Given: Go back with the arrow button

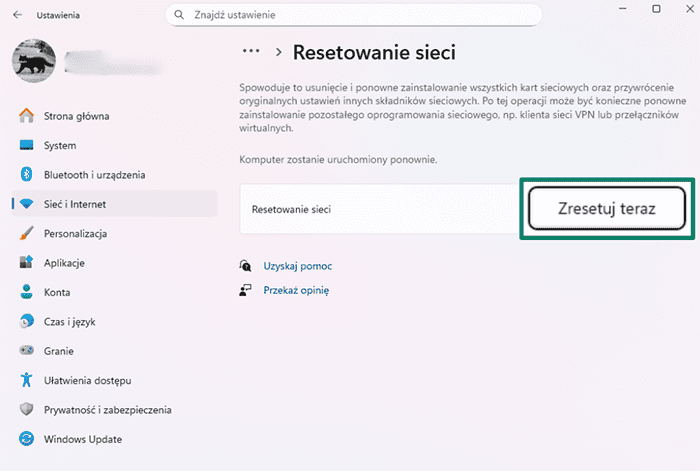Looking at the screenshot, I should point(17,16).
